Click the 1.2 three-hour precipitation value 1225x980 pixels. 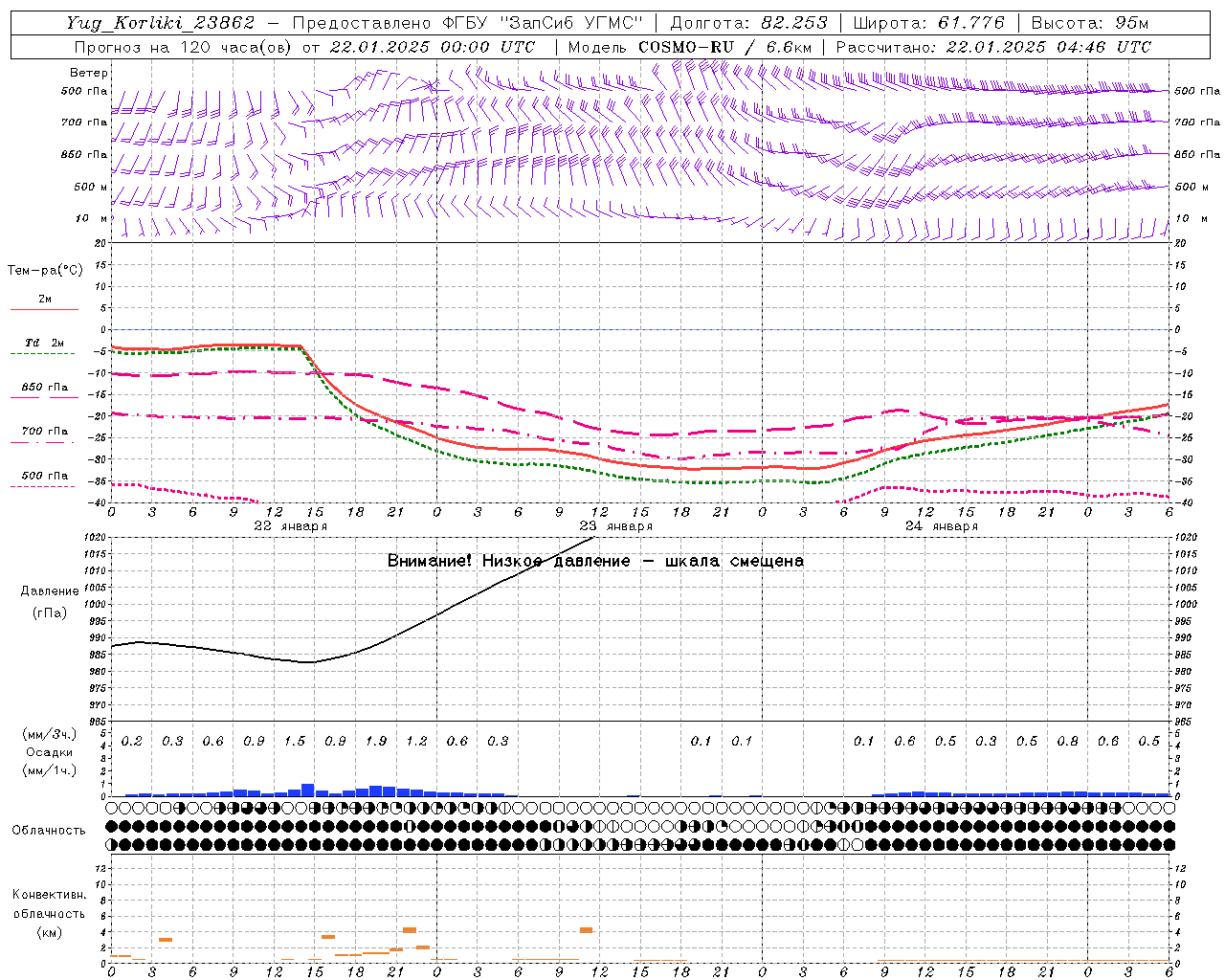coord(416,742)
